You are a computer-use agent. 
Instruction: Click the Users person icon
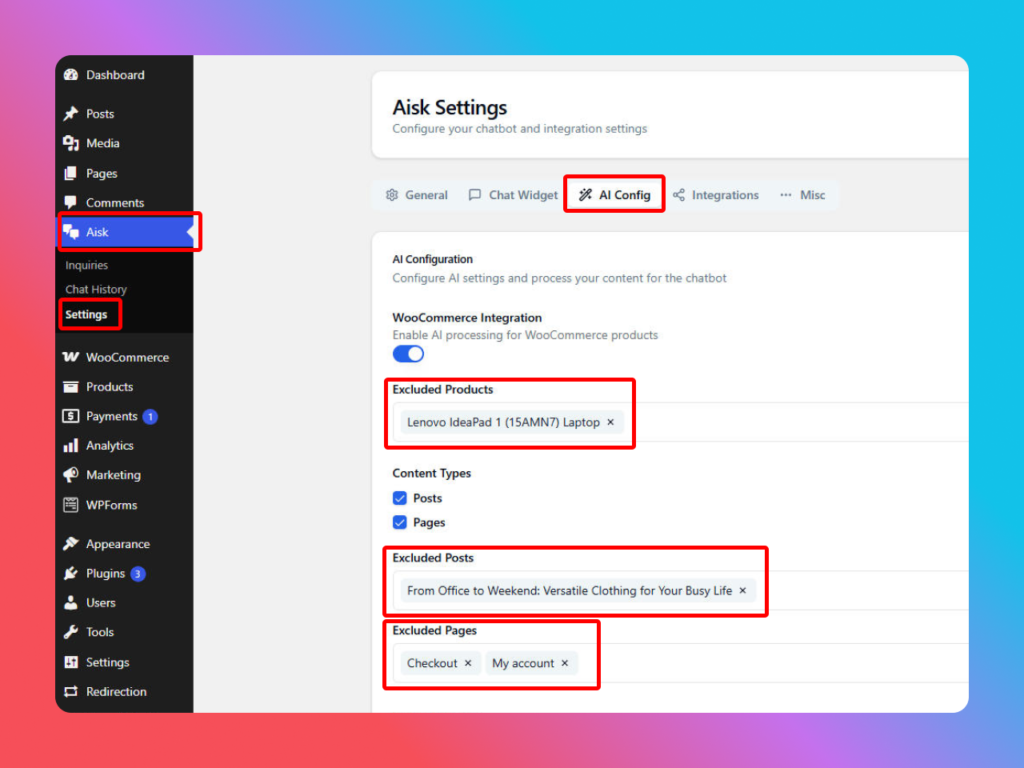(71, 603)
